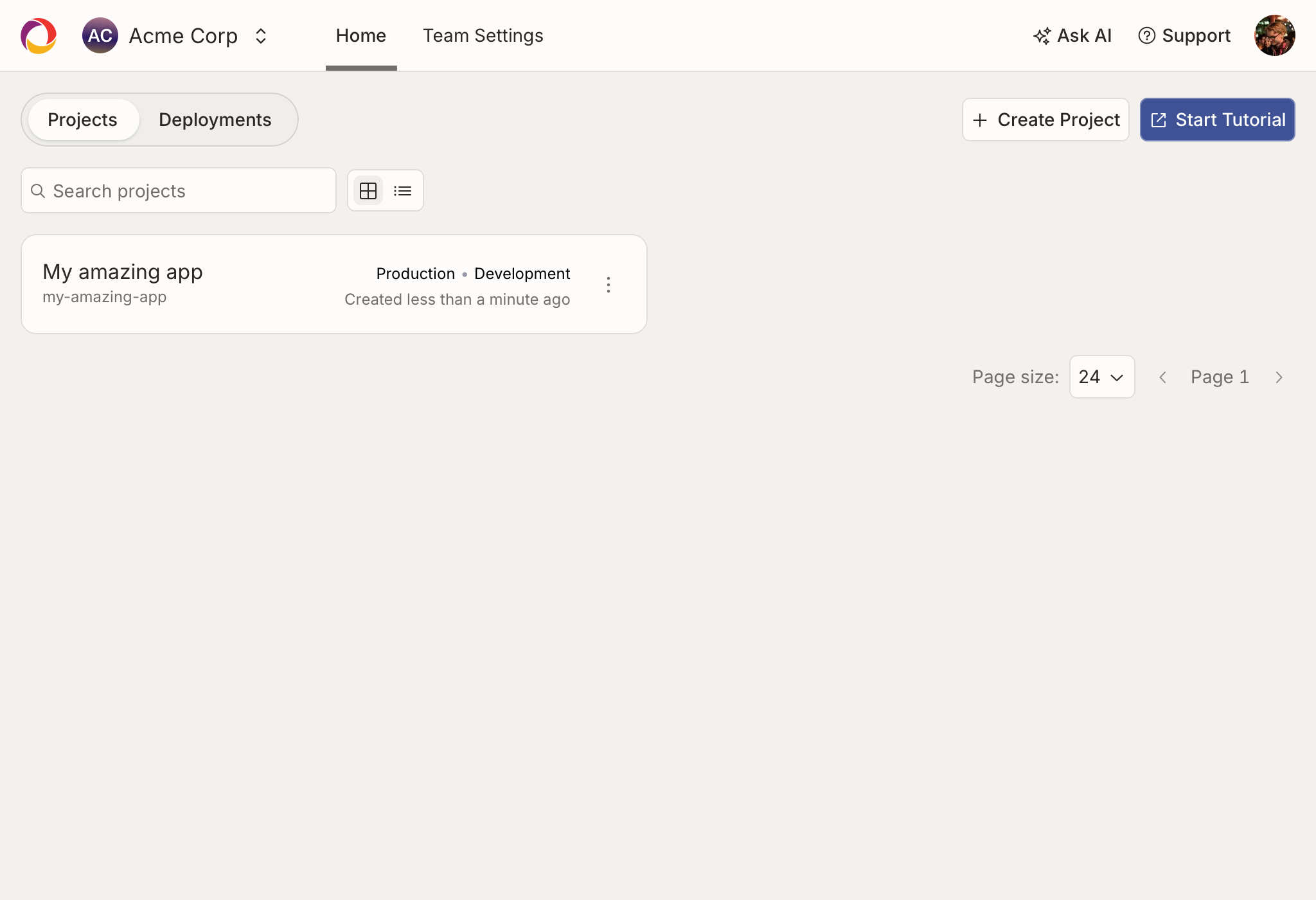Switch to the Team Settings tab
The height and width of the screenshot is (900, 1316).
[x=483, y=35]
